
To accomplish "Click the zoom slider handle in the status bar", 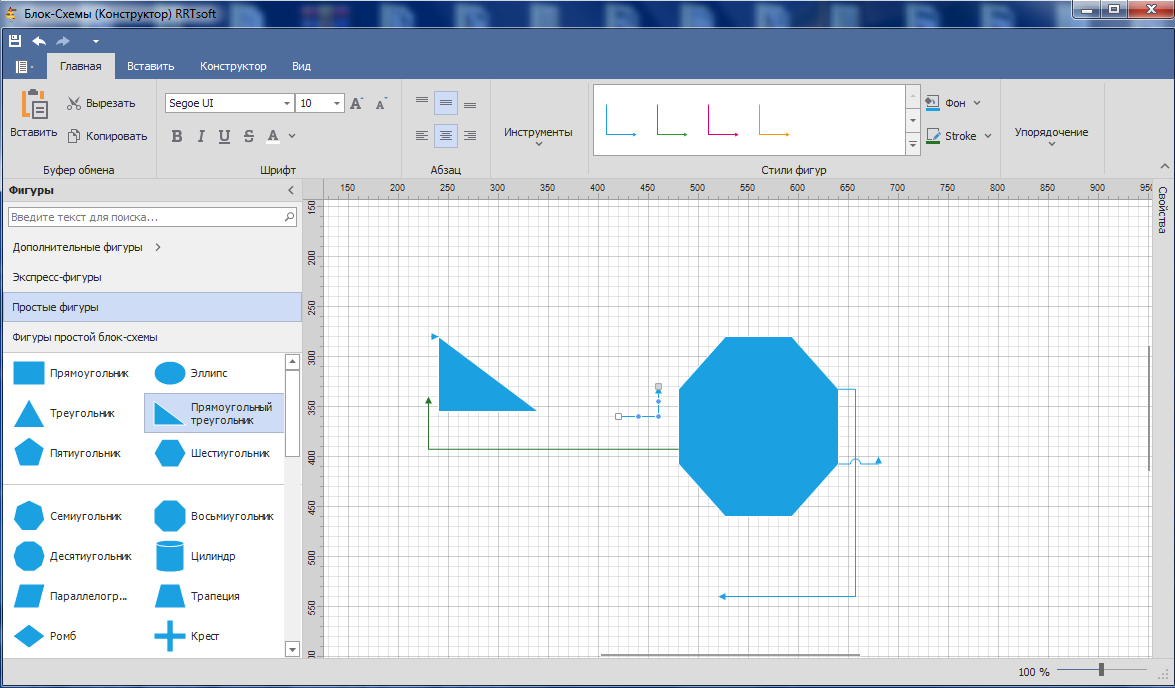I will pyautogui.click(x=1101, y=670).
